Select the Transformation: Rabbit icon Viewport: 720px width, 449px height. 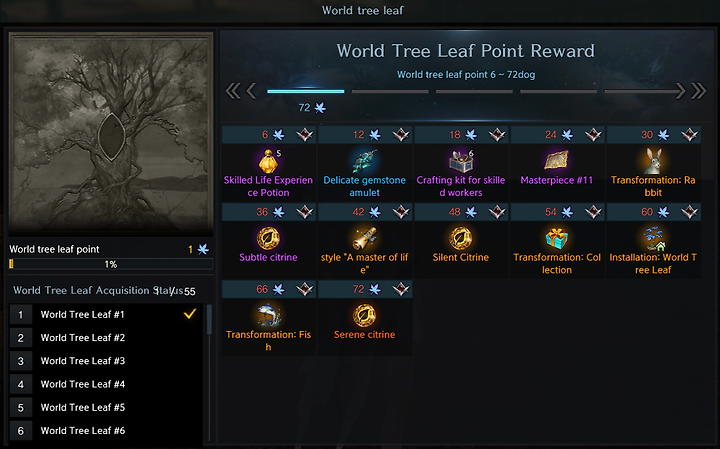tap(653, 161)
